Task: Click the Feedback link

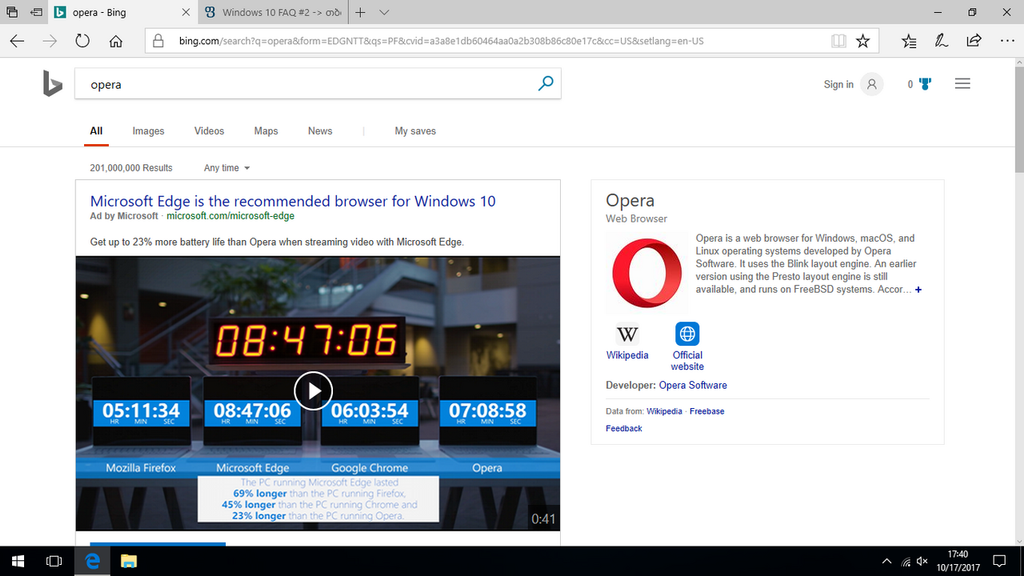Action: click(x=624, y=428)
